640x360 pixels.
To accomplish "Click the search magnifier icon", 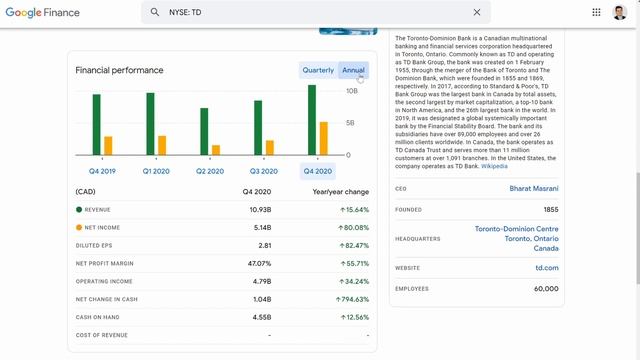I will (155, 12).
